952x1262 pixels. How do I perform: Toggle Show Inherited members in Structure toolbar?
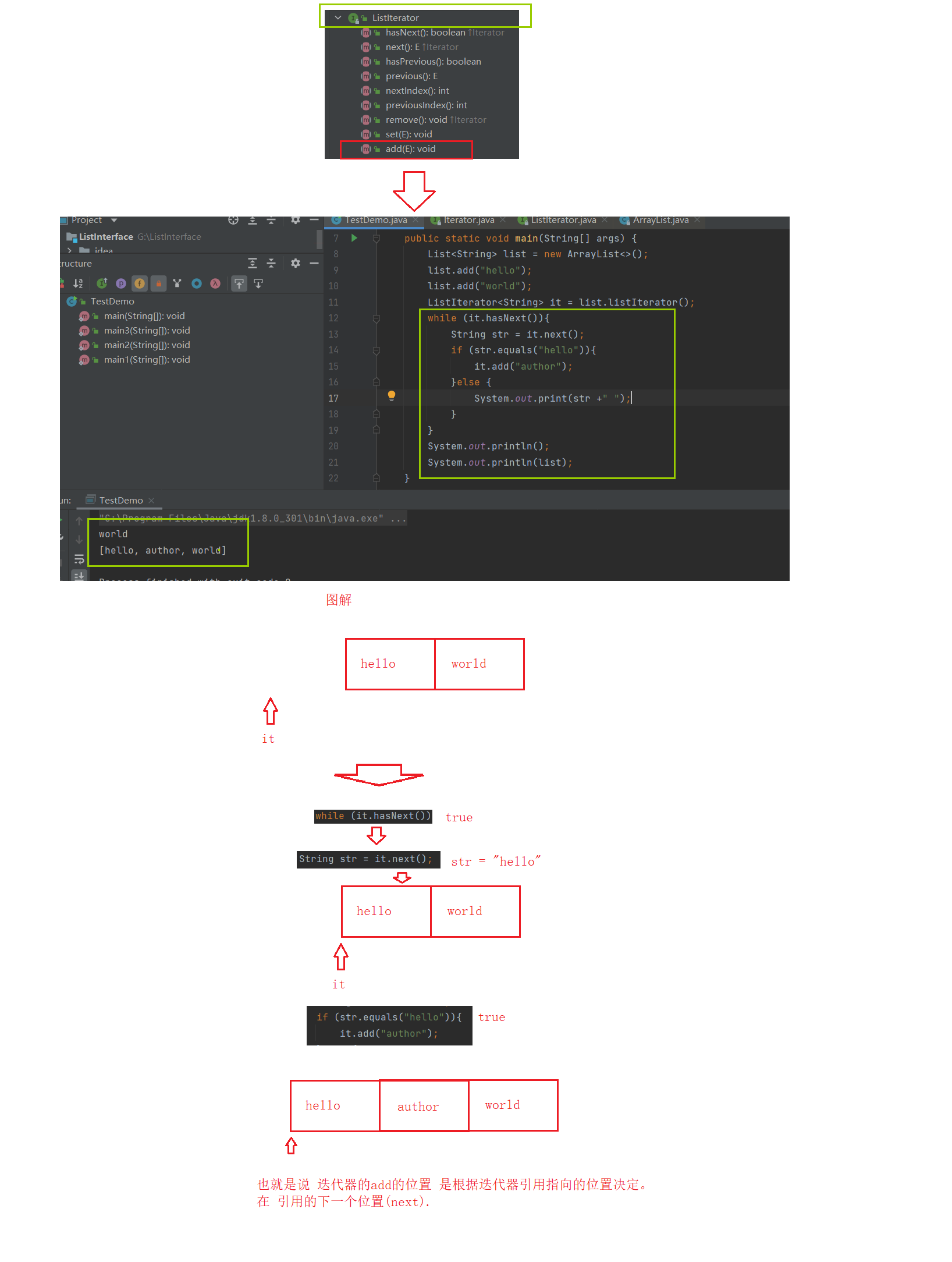[102, 283]
